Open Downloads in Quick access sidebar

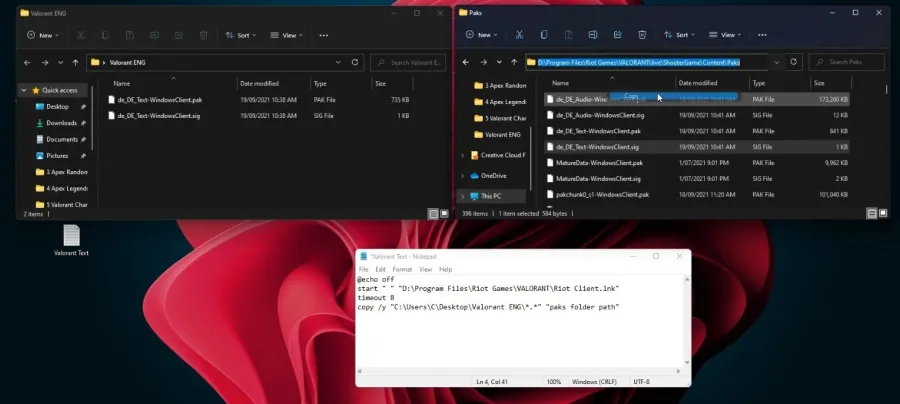pyautogui.click(x=61, y=123)
